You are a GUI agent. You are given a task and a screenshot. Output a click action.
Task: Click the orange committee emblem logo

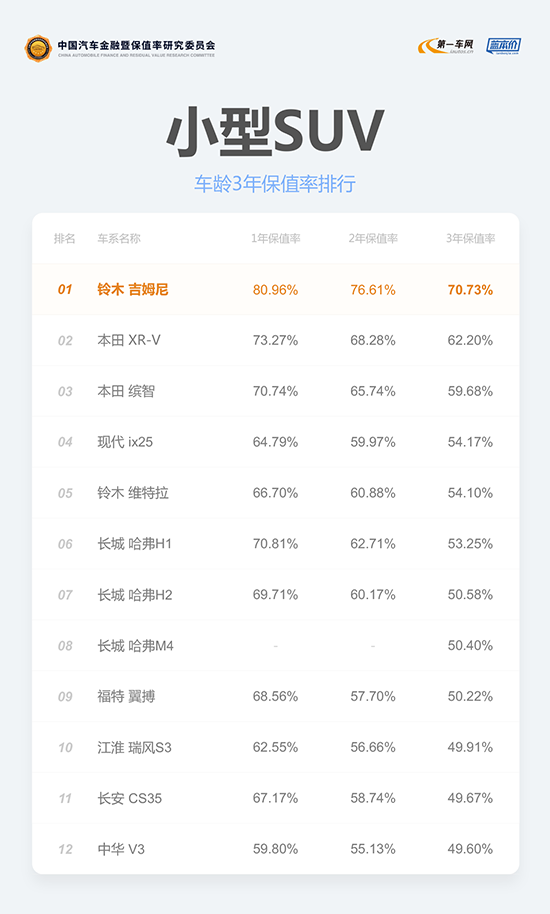38,48
